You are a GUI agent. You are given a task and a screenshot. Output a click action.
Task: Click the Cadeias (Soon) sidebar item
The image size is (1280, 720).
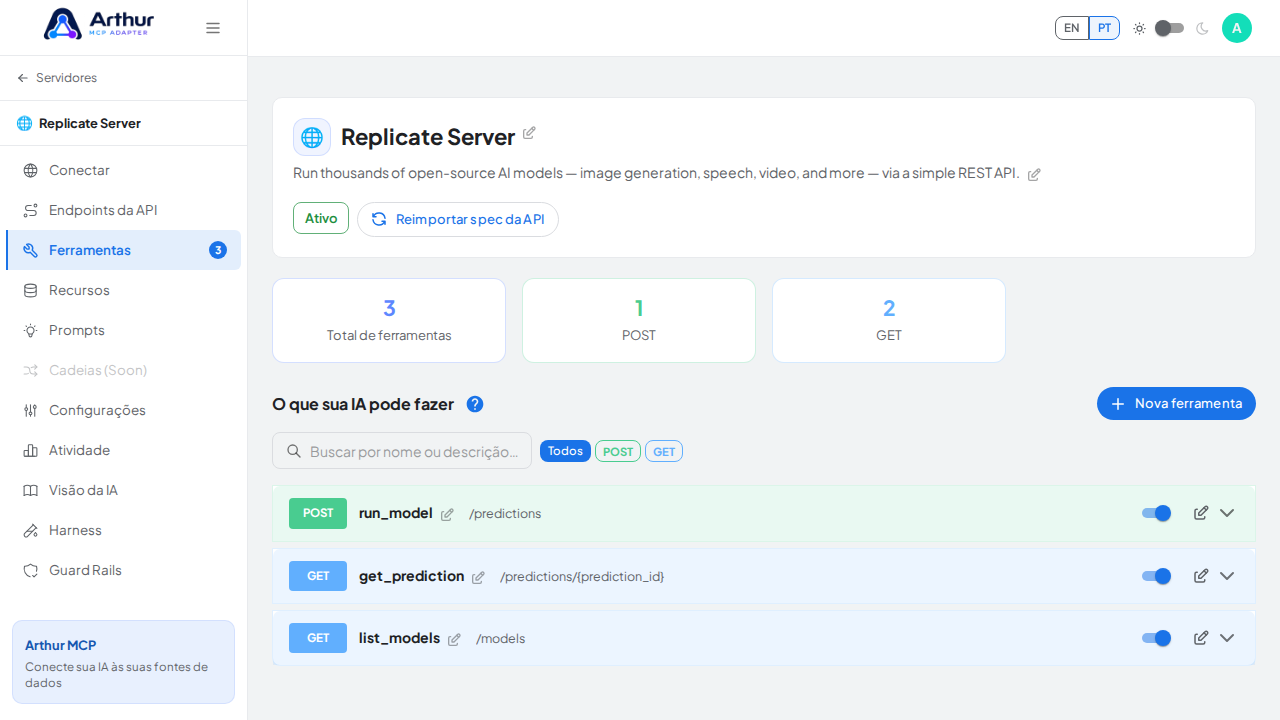click(123, 370)
